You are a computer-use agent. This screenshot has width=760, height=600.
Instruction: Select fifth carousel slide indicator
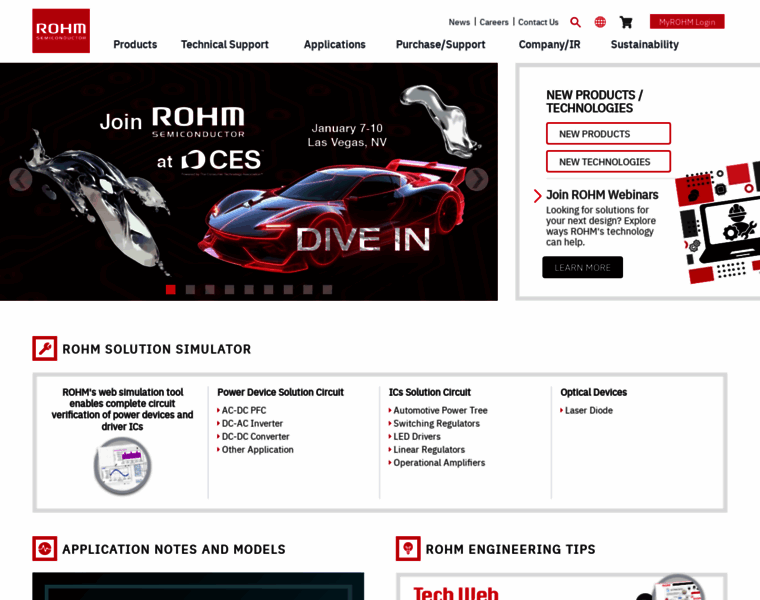tap(249, 289)
